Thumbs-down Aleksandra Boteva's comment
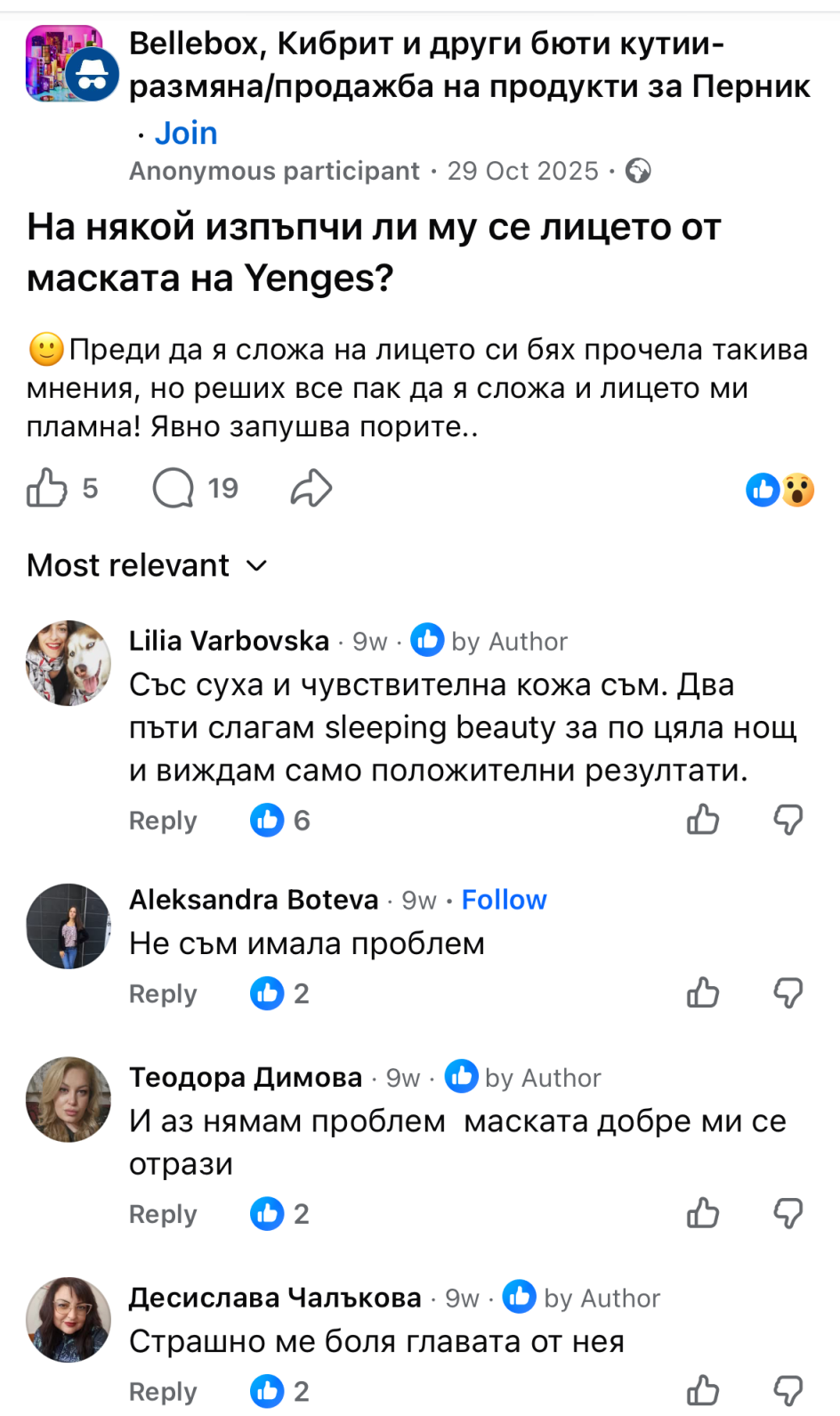This screenshot has width=840, height=1416. (788, 992)
